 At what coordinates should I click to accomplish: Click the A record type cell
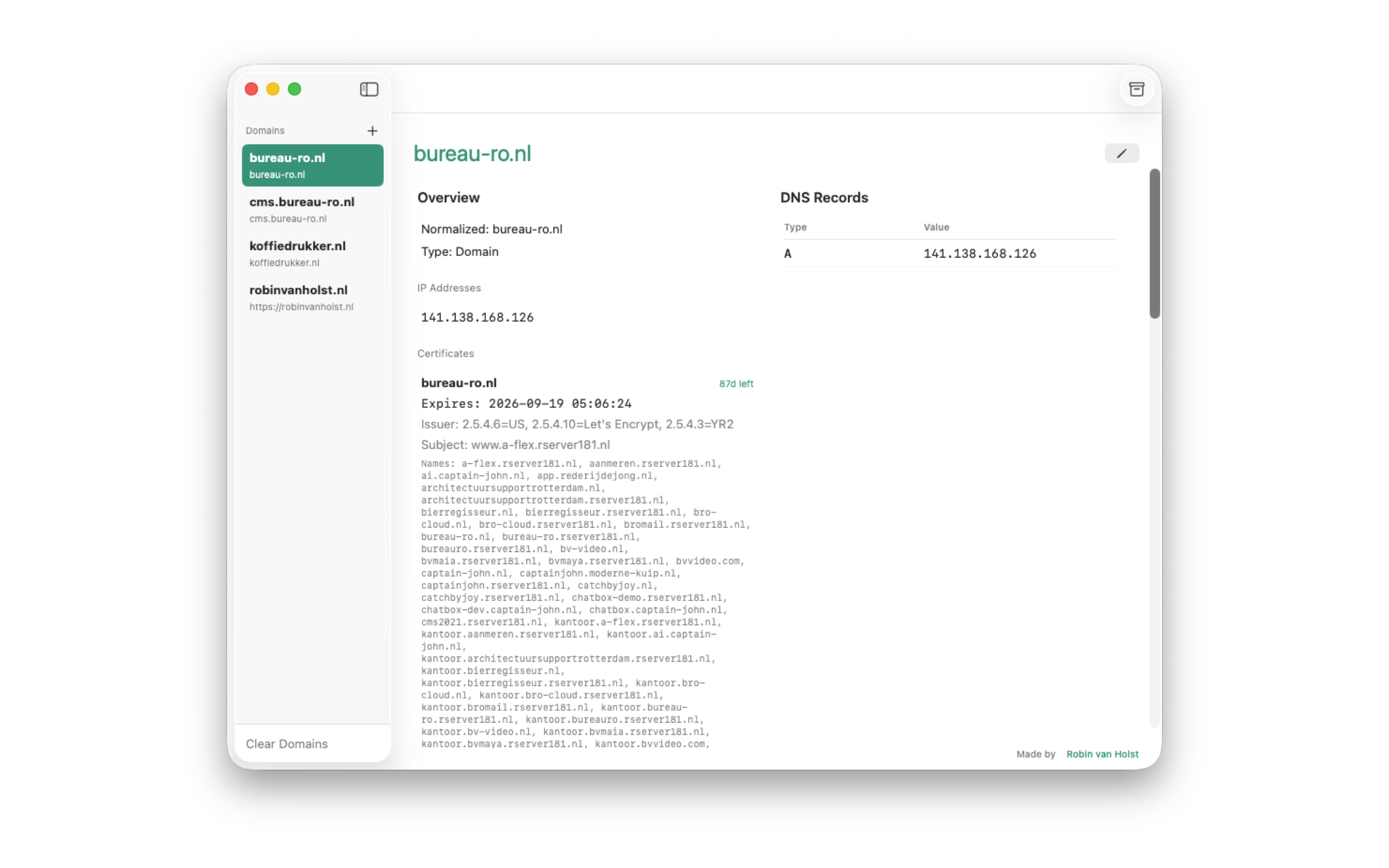tap(788, 253)
